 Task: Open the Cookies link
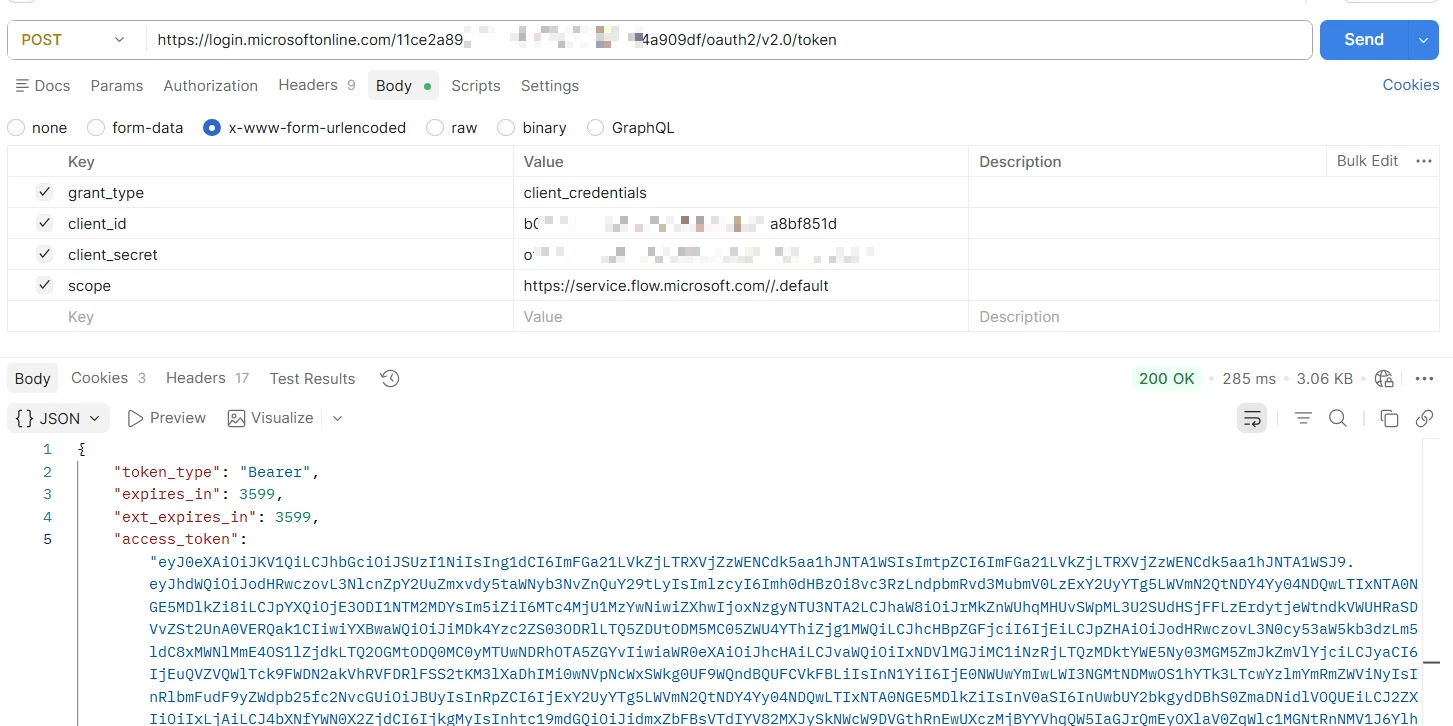click(x=1411, y=85)
